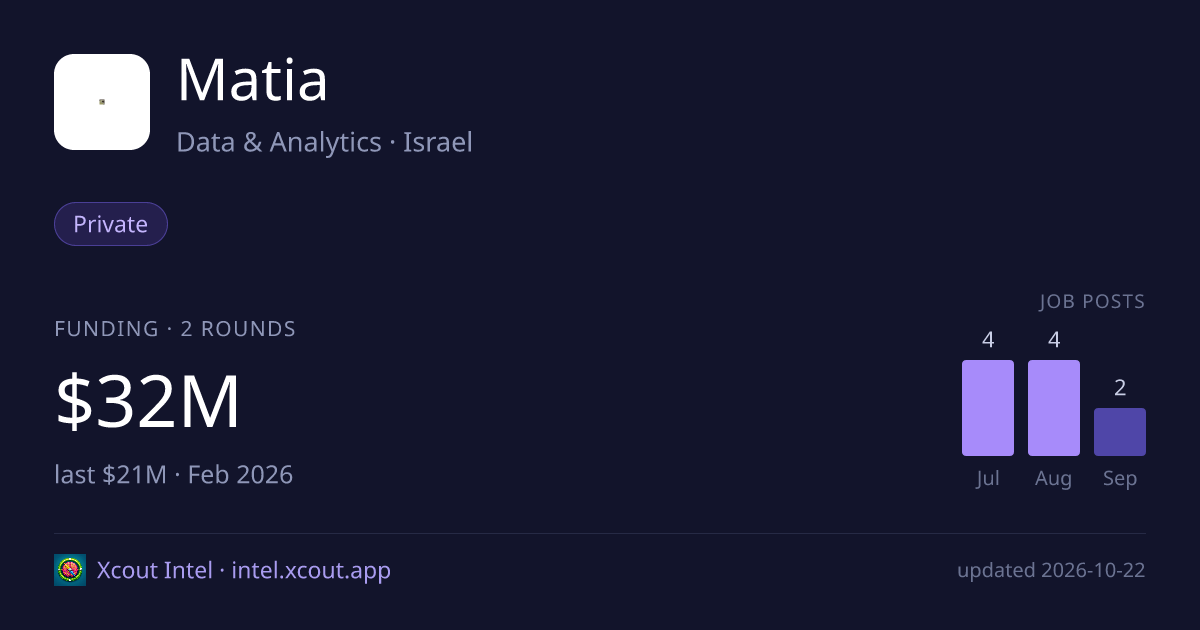The image size is (1200, 630).
Task: Select the August job posts bar
Action: click(1054, 408)
